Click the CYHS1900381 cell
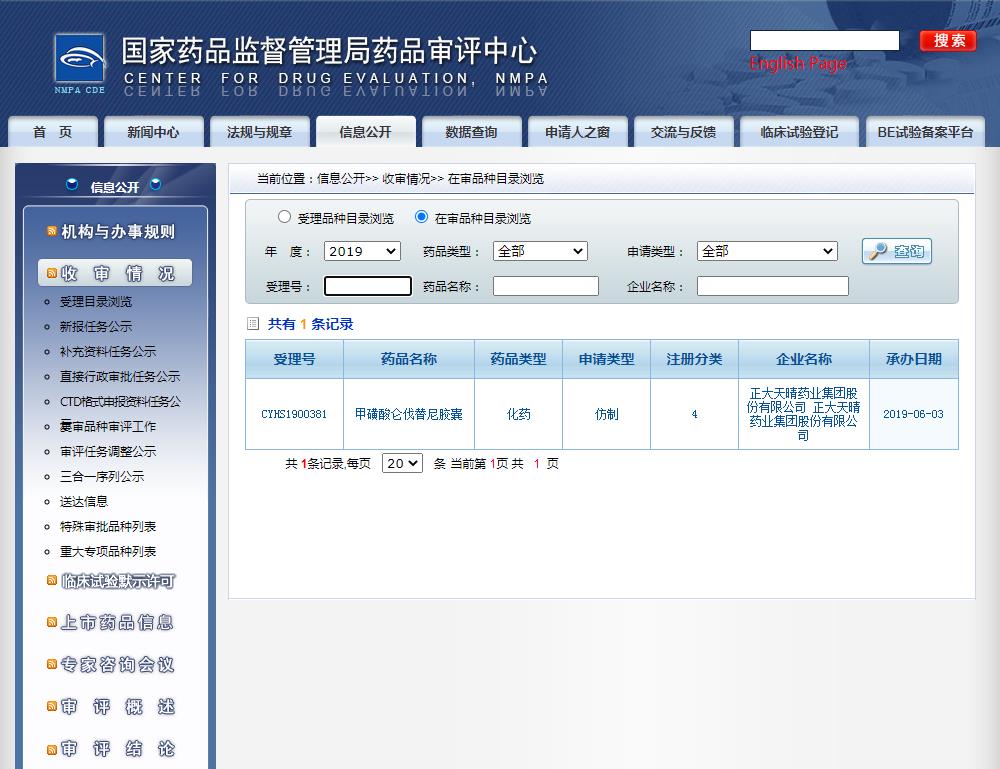 click(294, 414)
